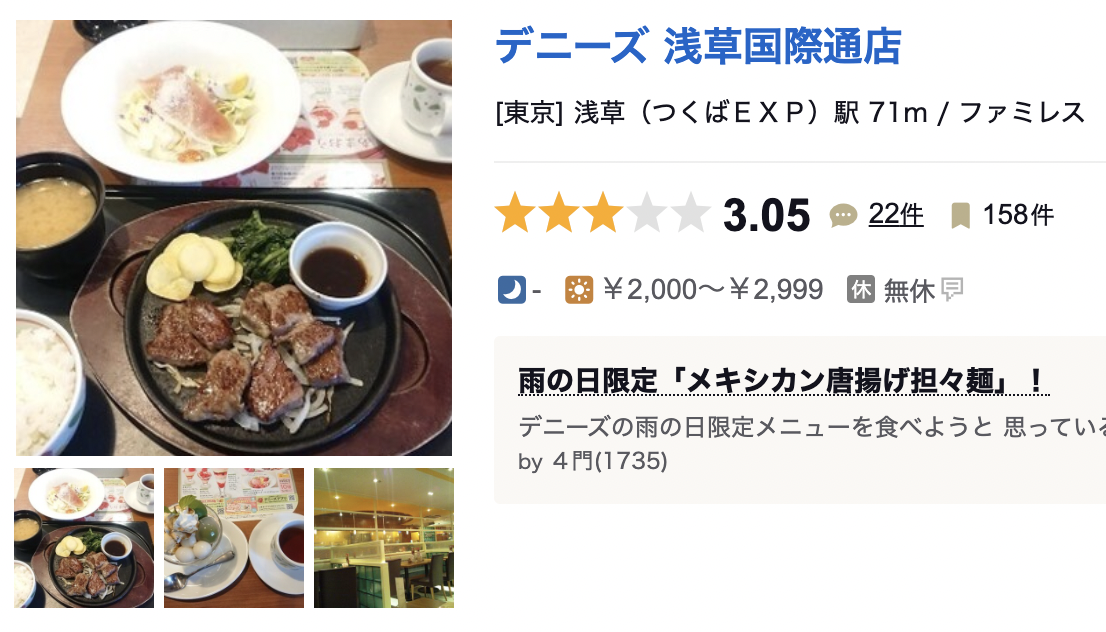The width and height of the screenshot is (1106, 632).
Task: Click the speech bubble review icon
Action: [x=842, y=215]
